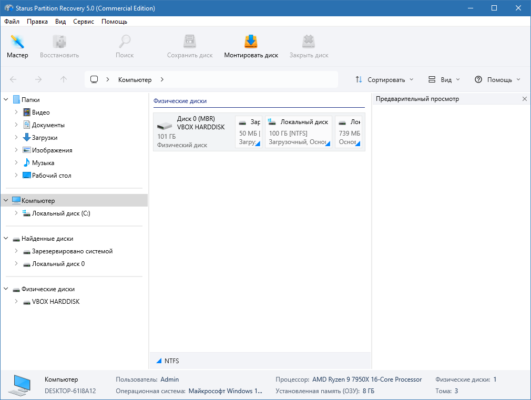Open the Вид menu in menu bar
Image resolution: width=531 pixels, height=400 pixels.
[61, 21]
